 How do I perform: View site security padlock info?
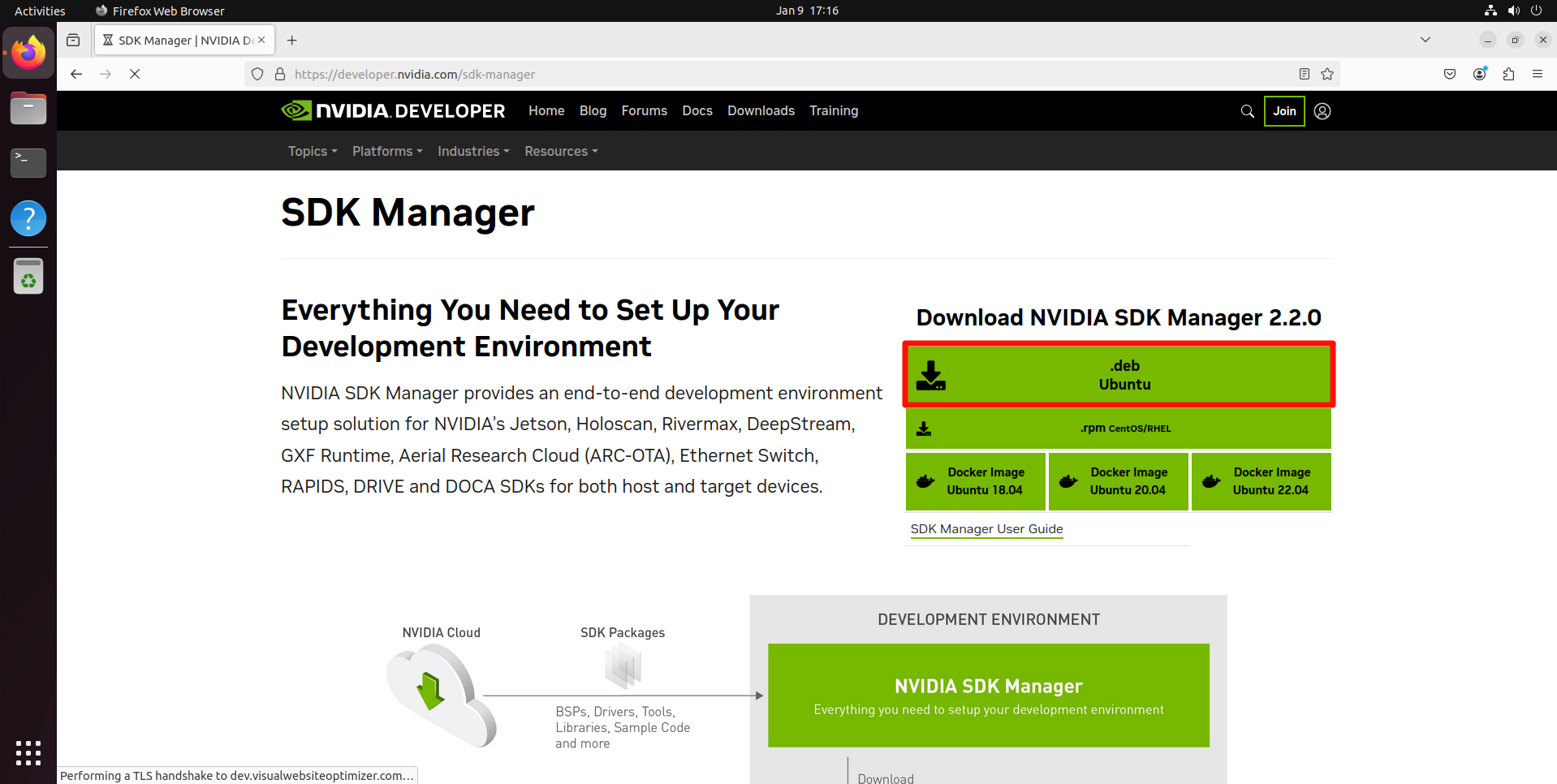(x=280, y=74)
